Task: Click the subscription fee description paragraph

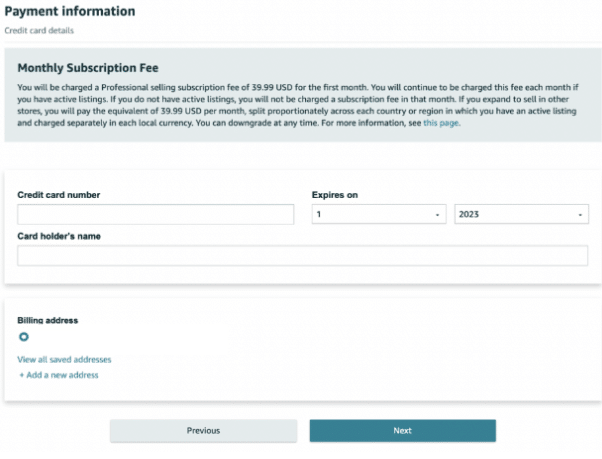Action: point(298,105)
